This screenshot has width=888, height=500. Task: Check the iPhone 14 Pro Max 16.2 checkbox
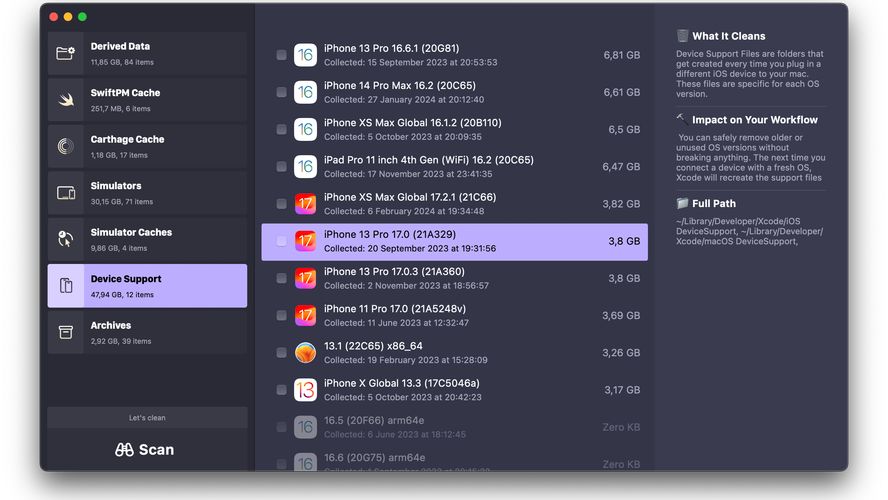[x=281, y=92]
